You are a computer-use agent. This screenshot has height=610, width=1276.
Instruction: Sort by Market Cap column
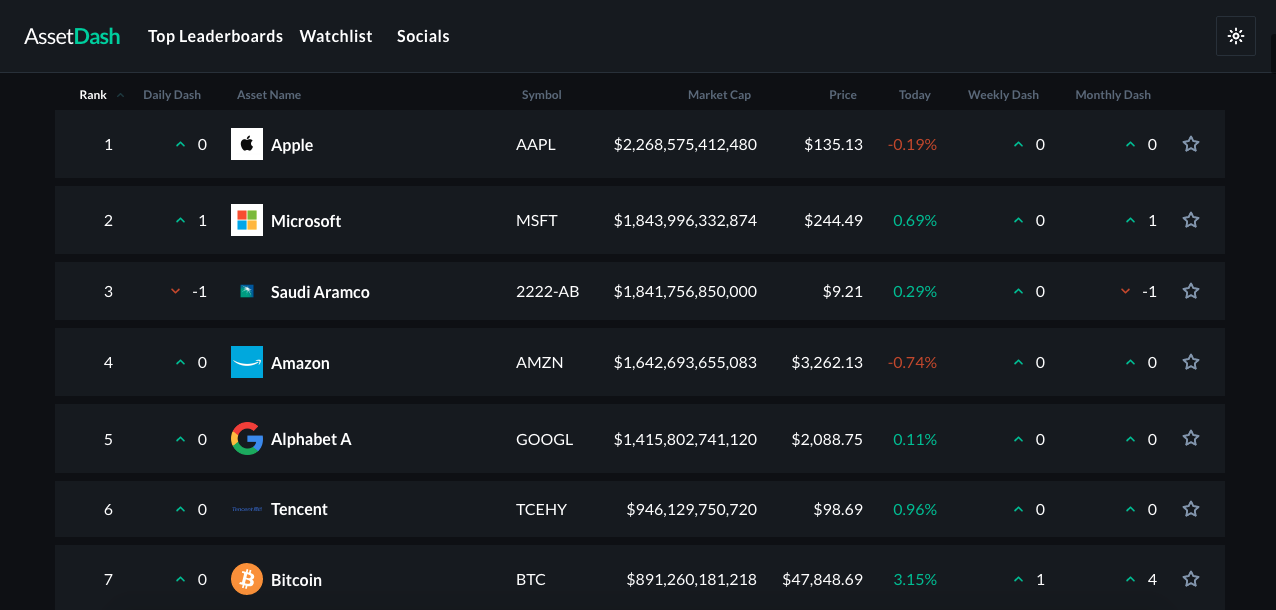719,95
